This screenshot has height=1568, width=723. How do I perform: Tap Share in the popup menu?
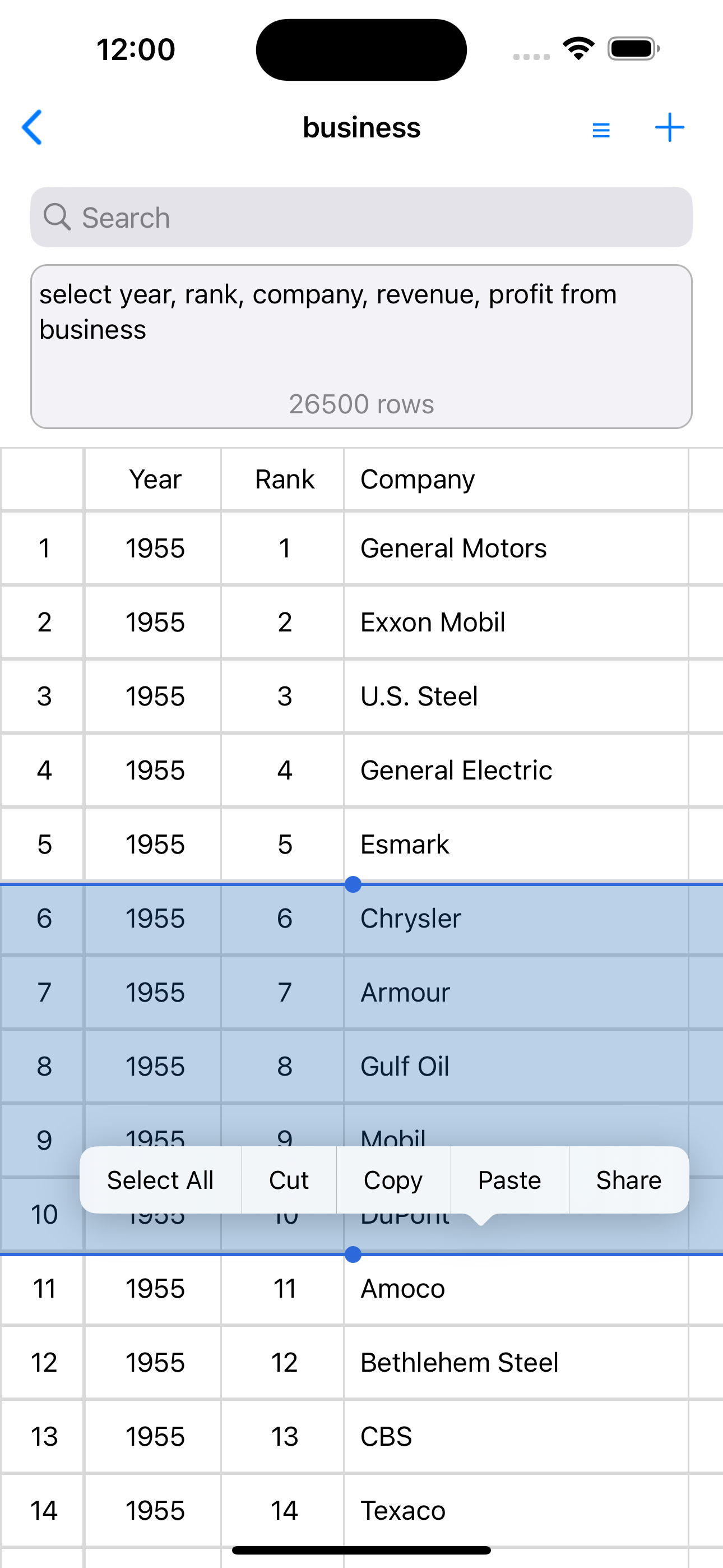tap(629, 1180)
